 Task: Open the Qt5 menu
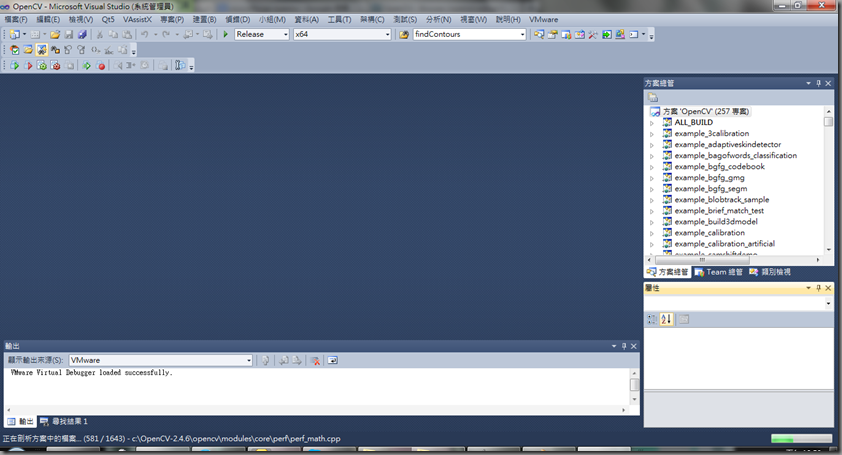108,19
